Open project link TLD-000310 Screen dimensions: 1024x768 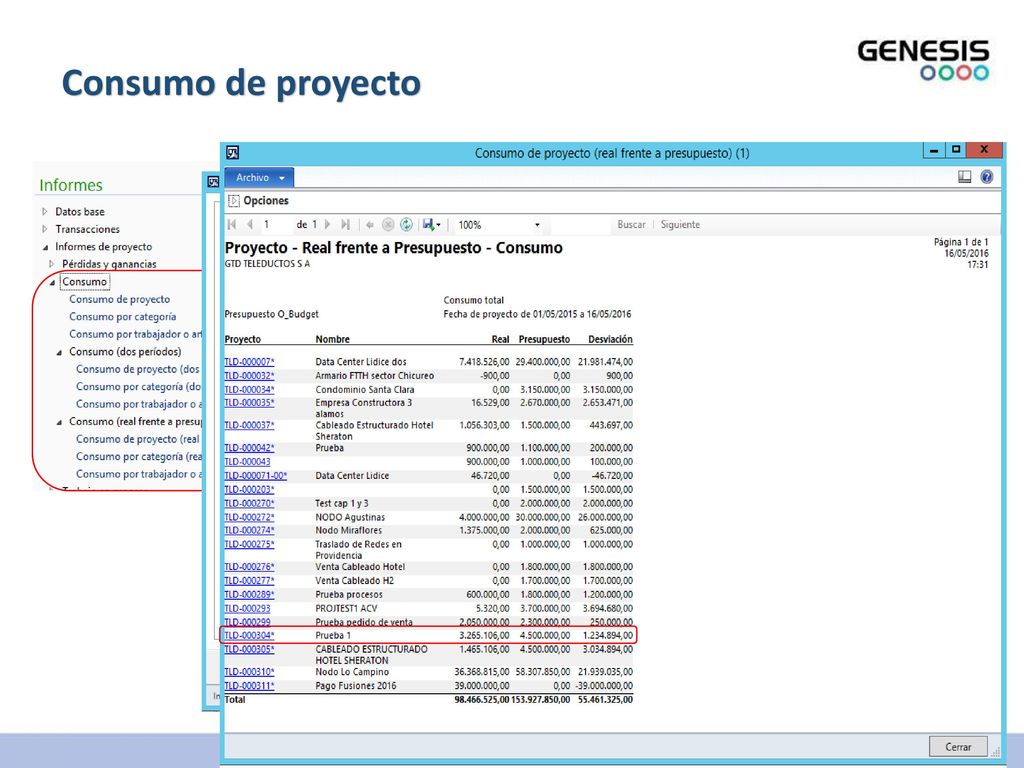click(x=249, y=671)
